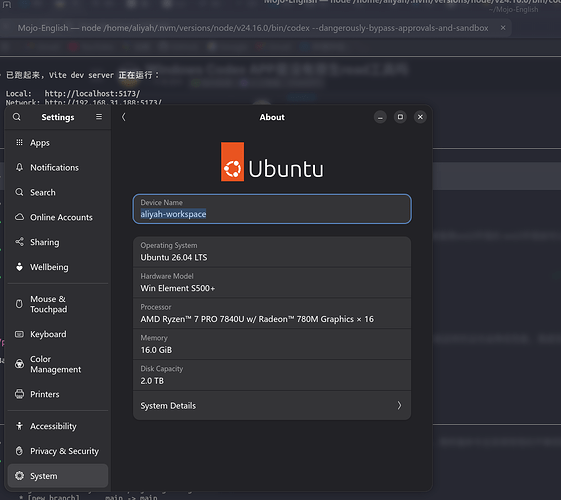Go back using the About header chevron
The width and height of the screenshot is (561, 500).
pos(123,117)
